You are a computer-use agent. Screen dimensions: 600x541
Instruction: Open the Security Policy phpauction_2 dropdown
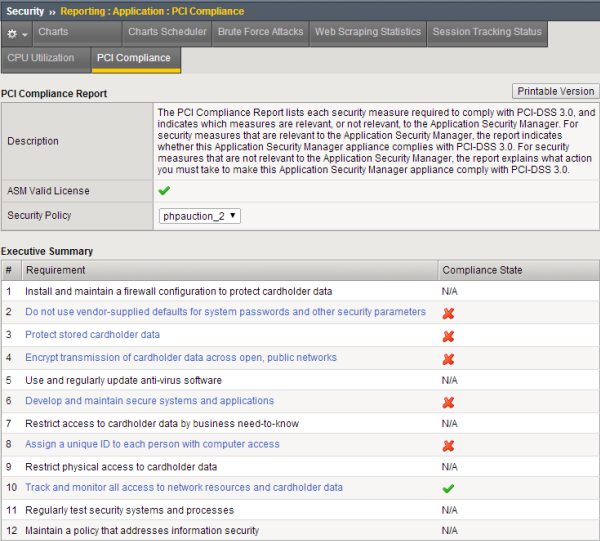199,216
